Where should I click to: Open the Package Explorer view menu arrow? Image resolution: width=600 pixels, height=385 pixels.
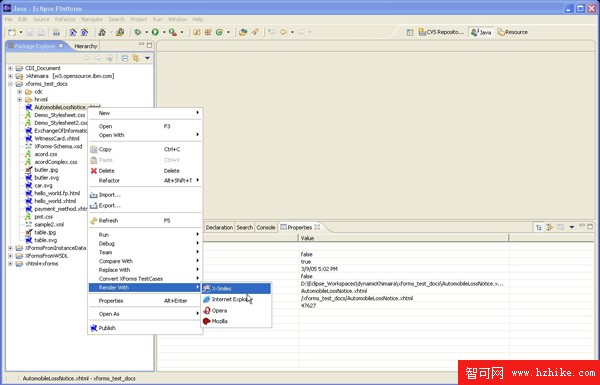click(x=147, y=58)
